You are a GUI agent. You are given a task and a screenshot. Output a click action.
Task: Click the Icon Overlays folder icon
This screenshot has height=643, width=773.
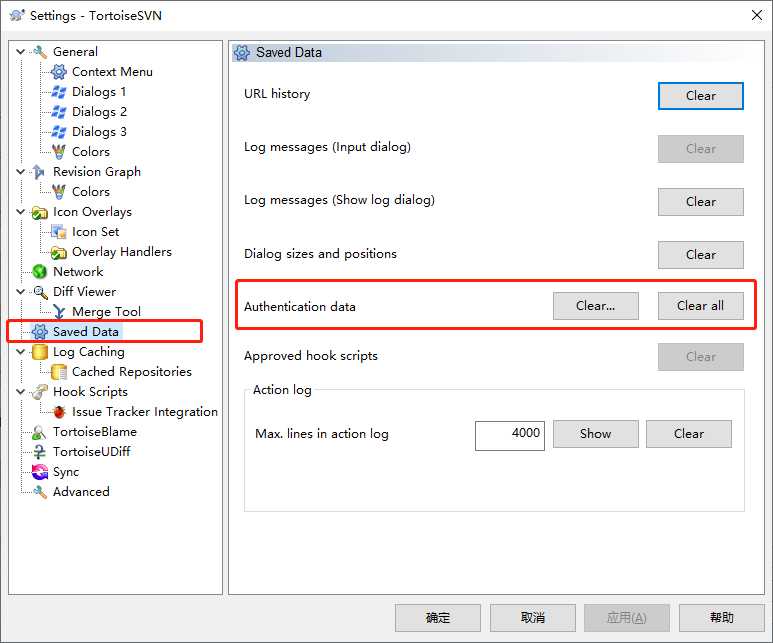click(x=39, y=212)
